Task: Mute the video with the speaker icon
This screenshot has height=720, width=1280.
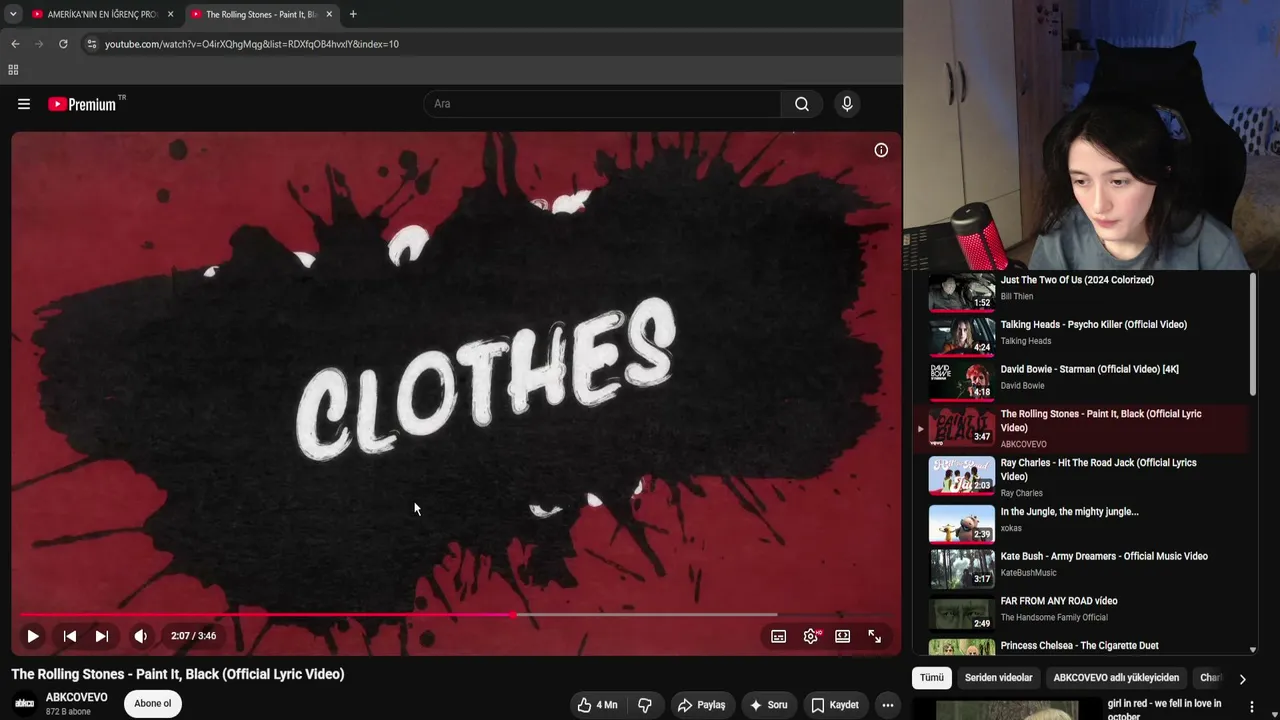Action: [x=141, y=636]
